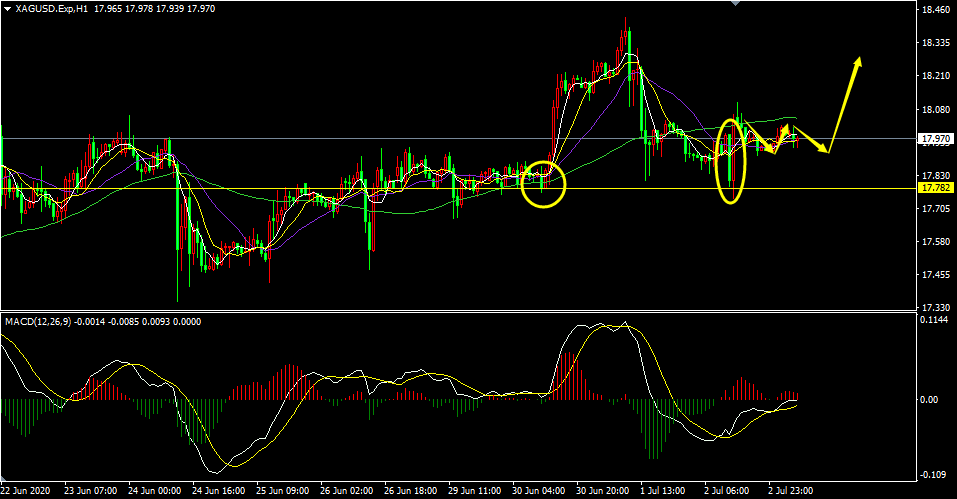This screenshot has width=957, height=499.
Task: Click the 2 Jul 23:00 time label
Action: (791, 490)
